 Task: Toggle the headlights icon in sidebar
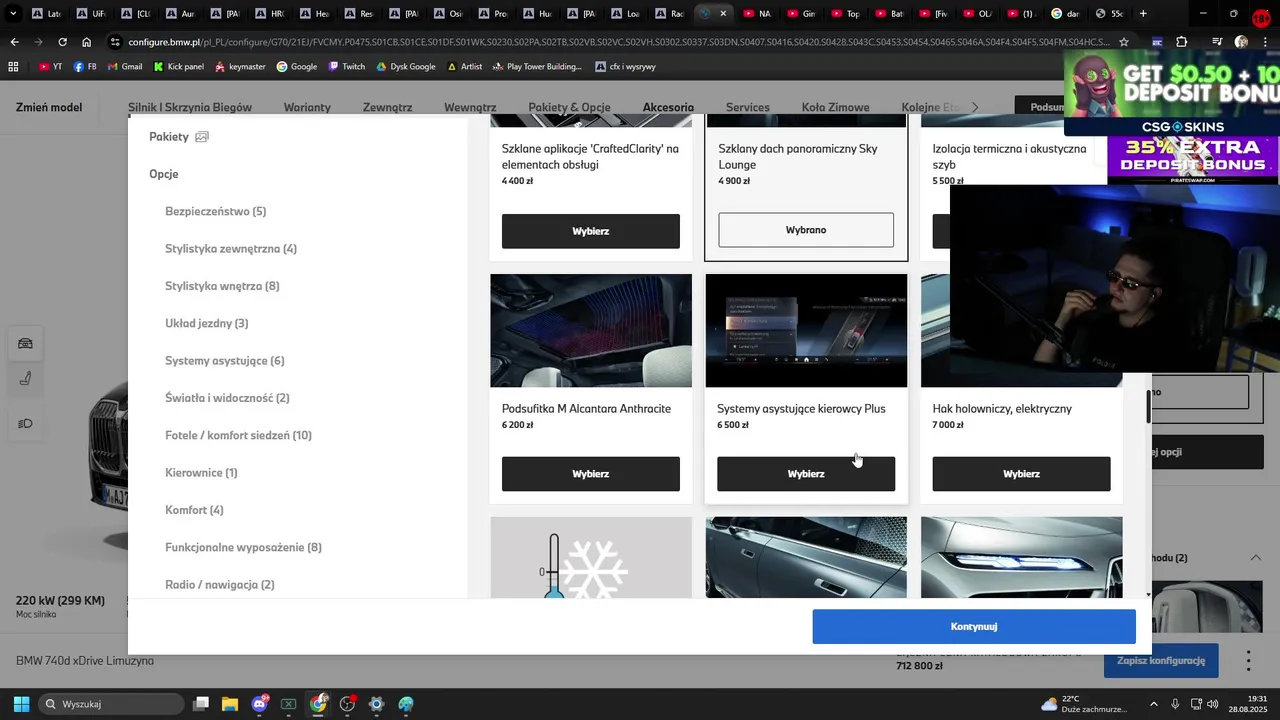(x=26, y=423)
